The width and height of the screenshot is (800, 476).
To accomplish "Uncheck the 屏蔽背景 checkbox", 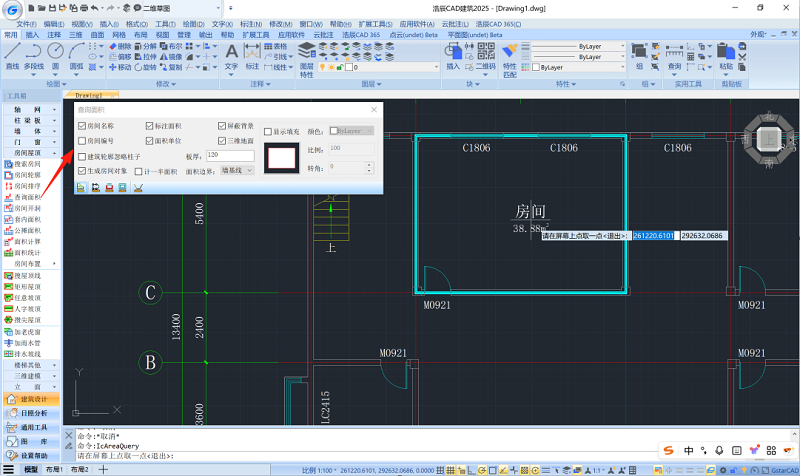I will tap(222, 126).
